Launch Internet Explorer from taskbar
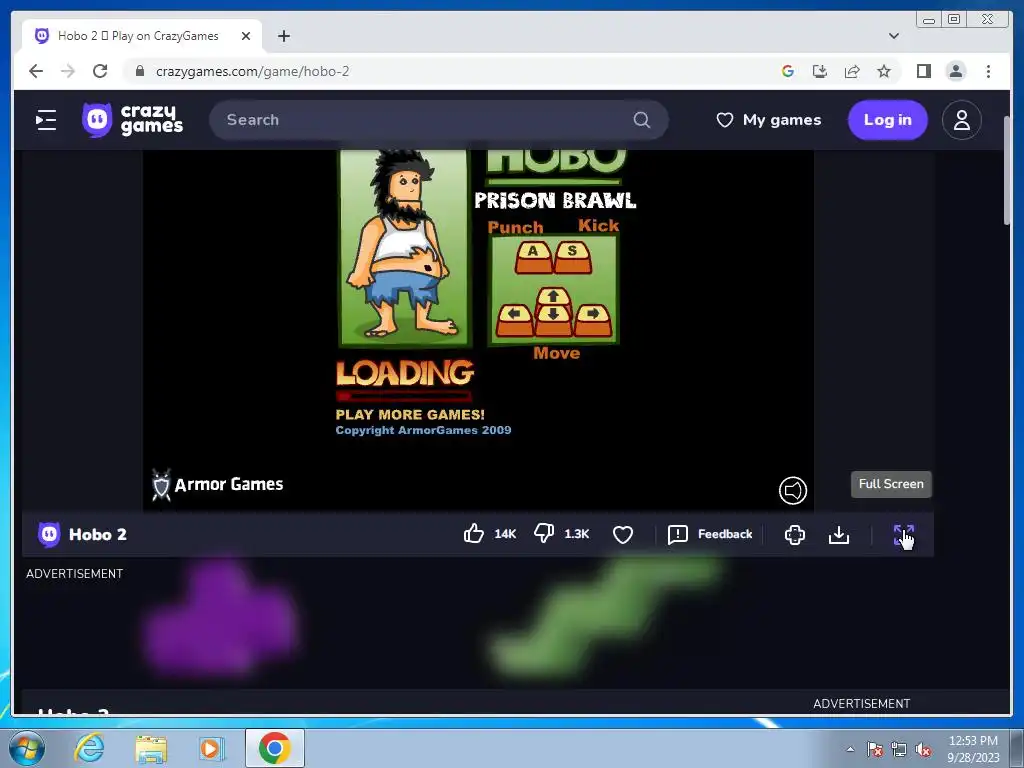 pos(89,748)
